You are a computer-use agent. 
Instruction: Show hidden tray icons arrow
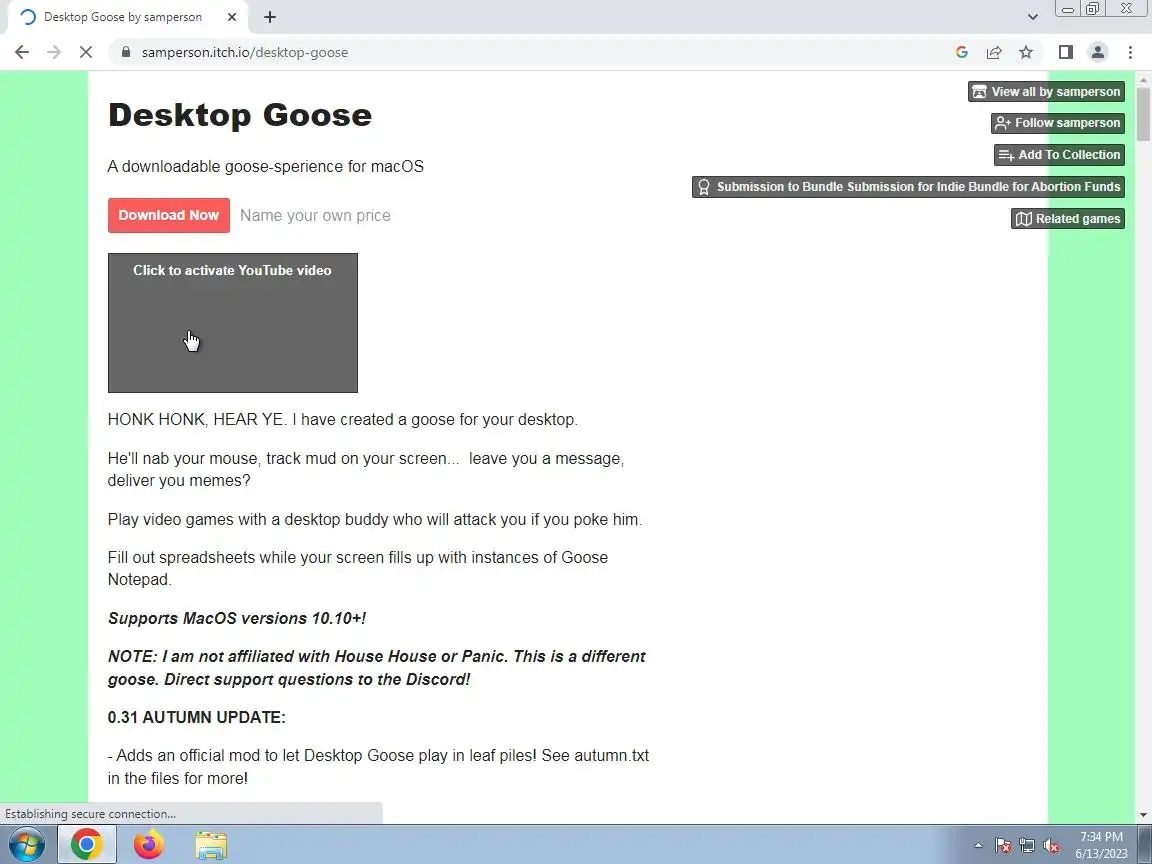pos(978,846)
